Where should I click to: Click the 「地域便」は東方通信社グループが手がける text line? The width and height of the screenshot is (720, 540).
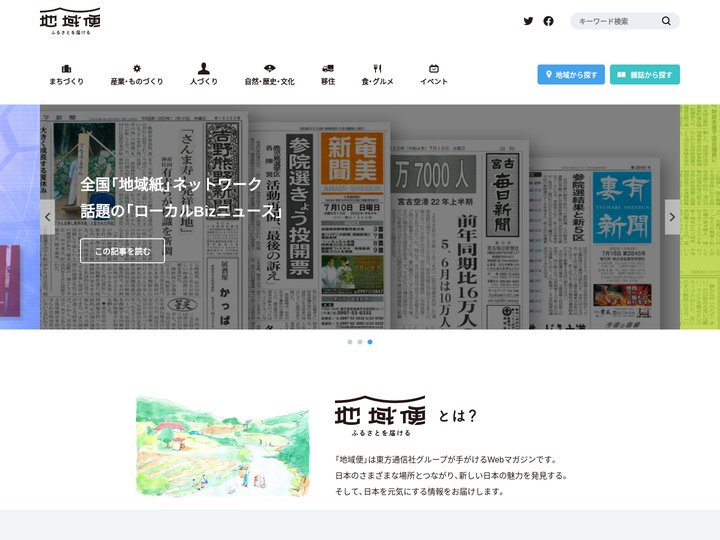click(x=446, y=460)
